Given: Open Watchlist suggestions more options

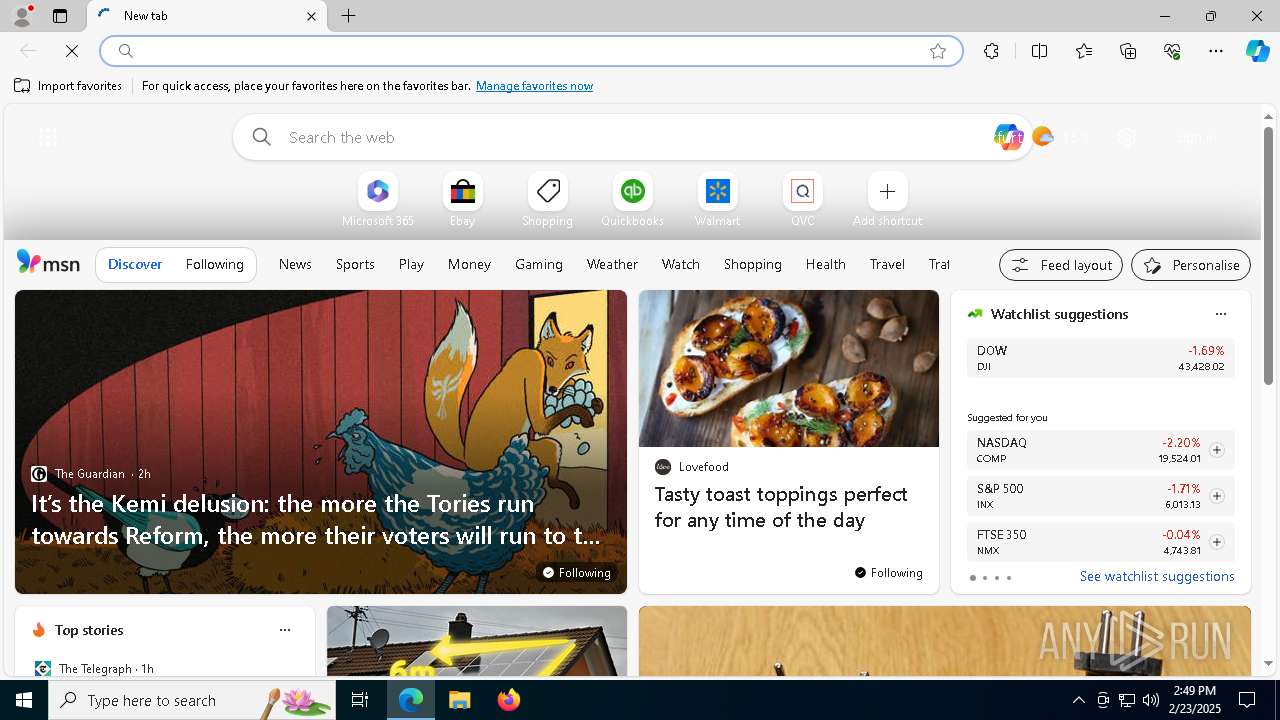Looking at the screenshot, I should pos(1220,314).
